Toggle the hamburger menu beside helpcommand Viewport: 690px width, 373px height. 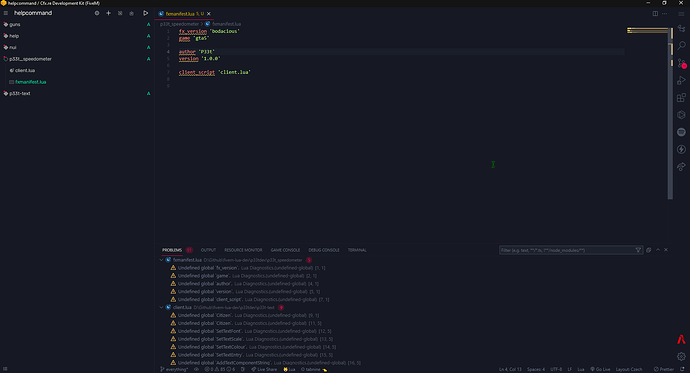point(6,13)
